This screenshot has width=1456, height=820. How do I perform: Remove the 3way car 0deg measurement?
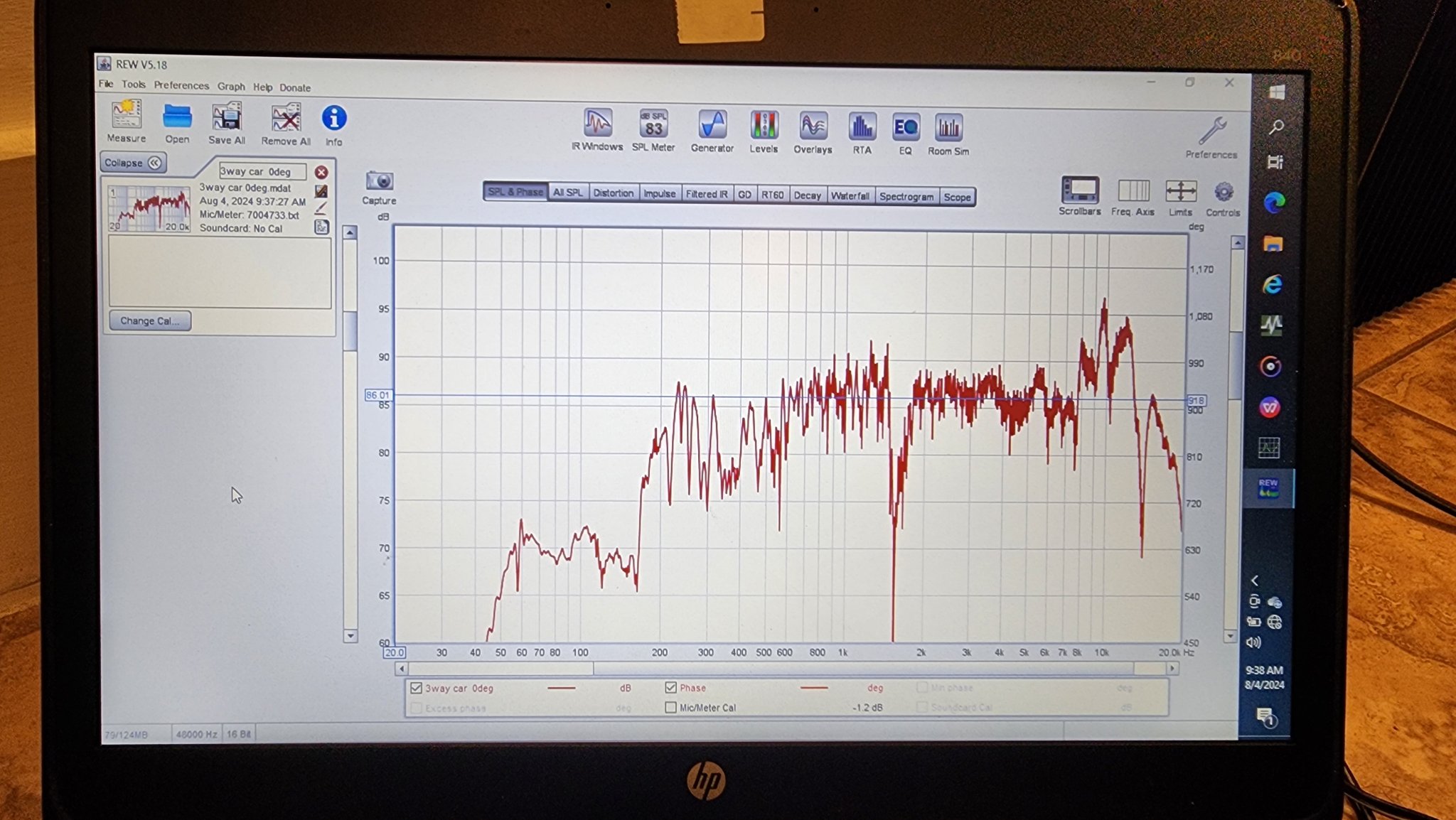tap(321, 172)
